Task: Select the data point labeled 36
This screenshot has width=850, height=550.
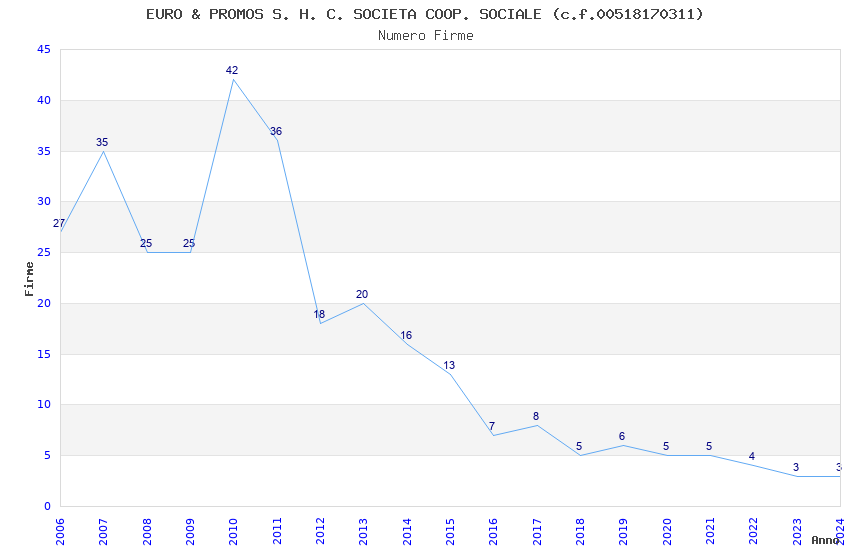Action: [276, 131]
